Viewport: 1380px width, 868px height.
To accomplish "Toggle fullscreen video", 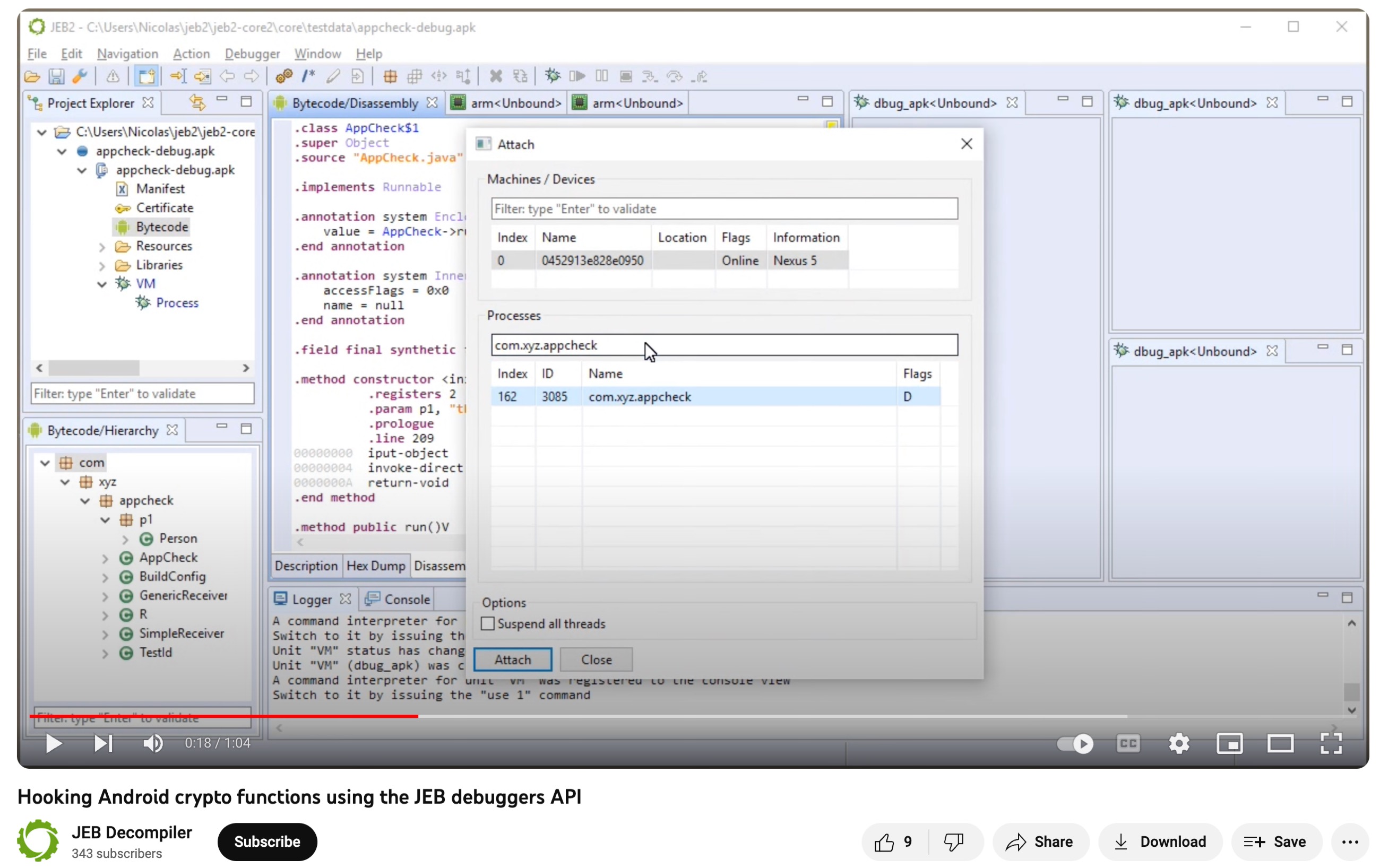I will click(x=1331, y=743).
